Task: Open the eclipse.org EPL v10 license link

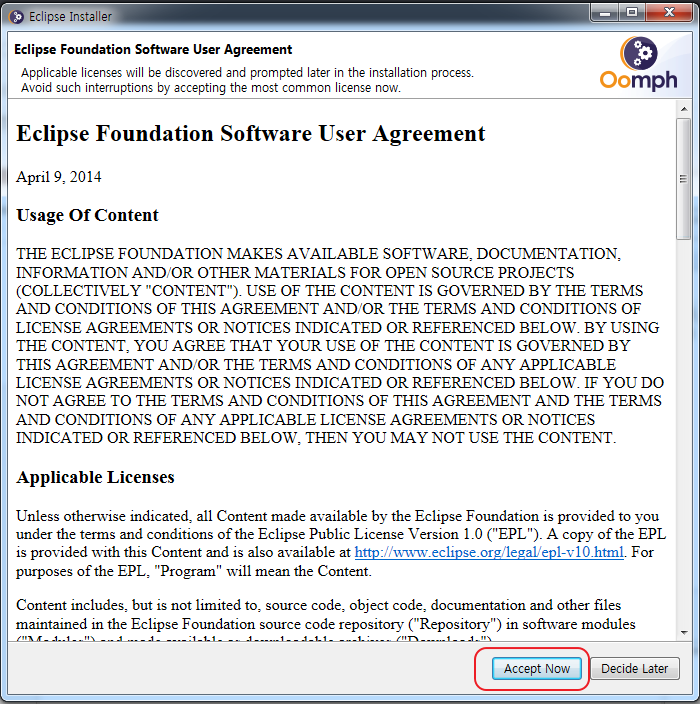Action: pyautogui.click(x=489, y=552)
